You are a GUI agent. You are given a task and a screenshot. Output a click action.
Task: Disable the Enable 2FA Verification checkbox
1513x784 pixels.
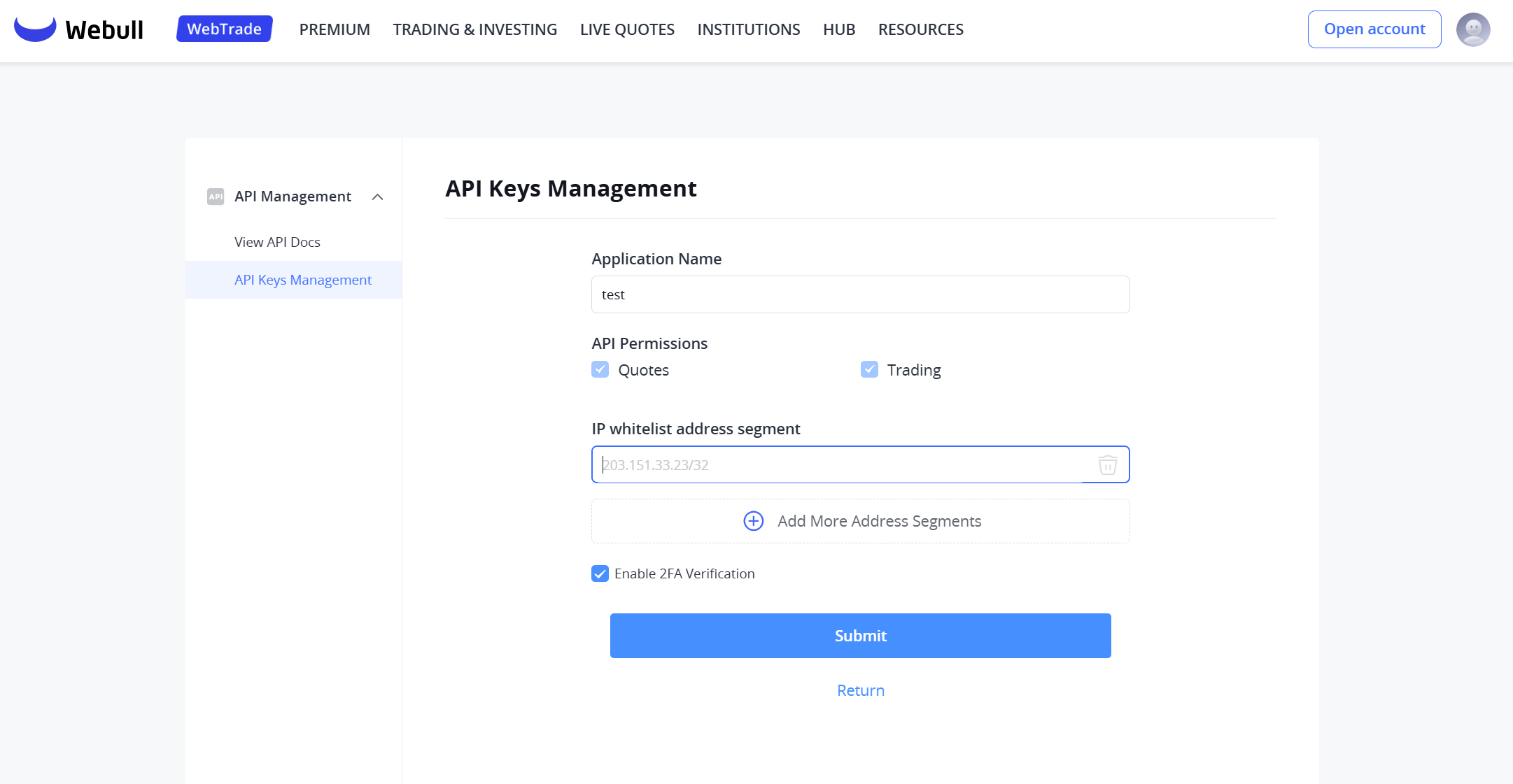click(x=600, y=573)
